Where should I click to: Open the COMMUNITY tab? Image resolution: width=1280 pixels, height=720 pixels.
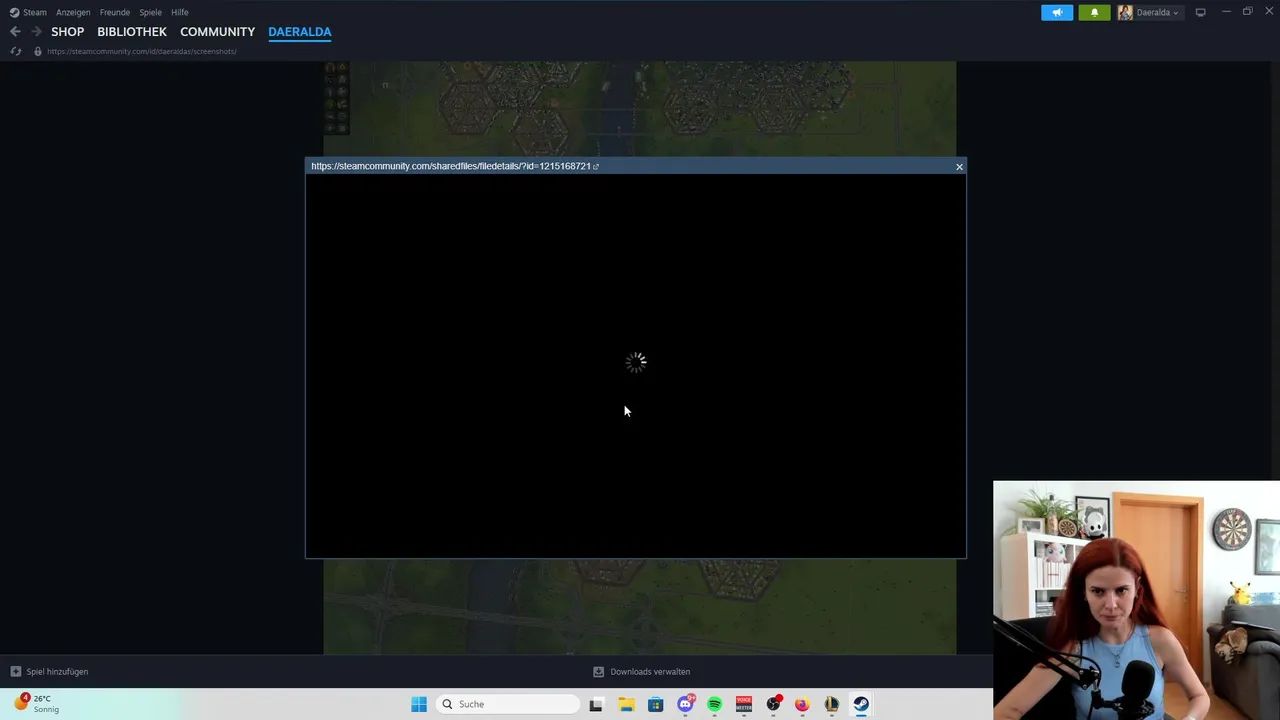217,32
